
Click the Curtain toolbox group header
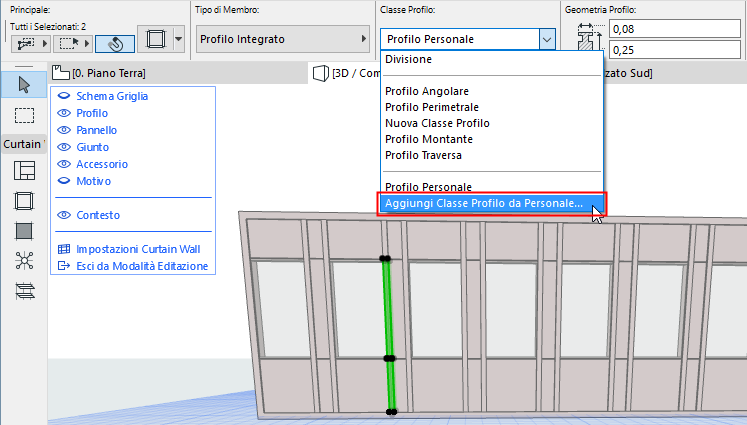[x=24, y=144]
